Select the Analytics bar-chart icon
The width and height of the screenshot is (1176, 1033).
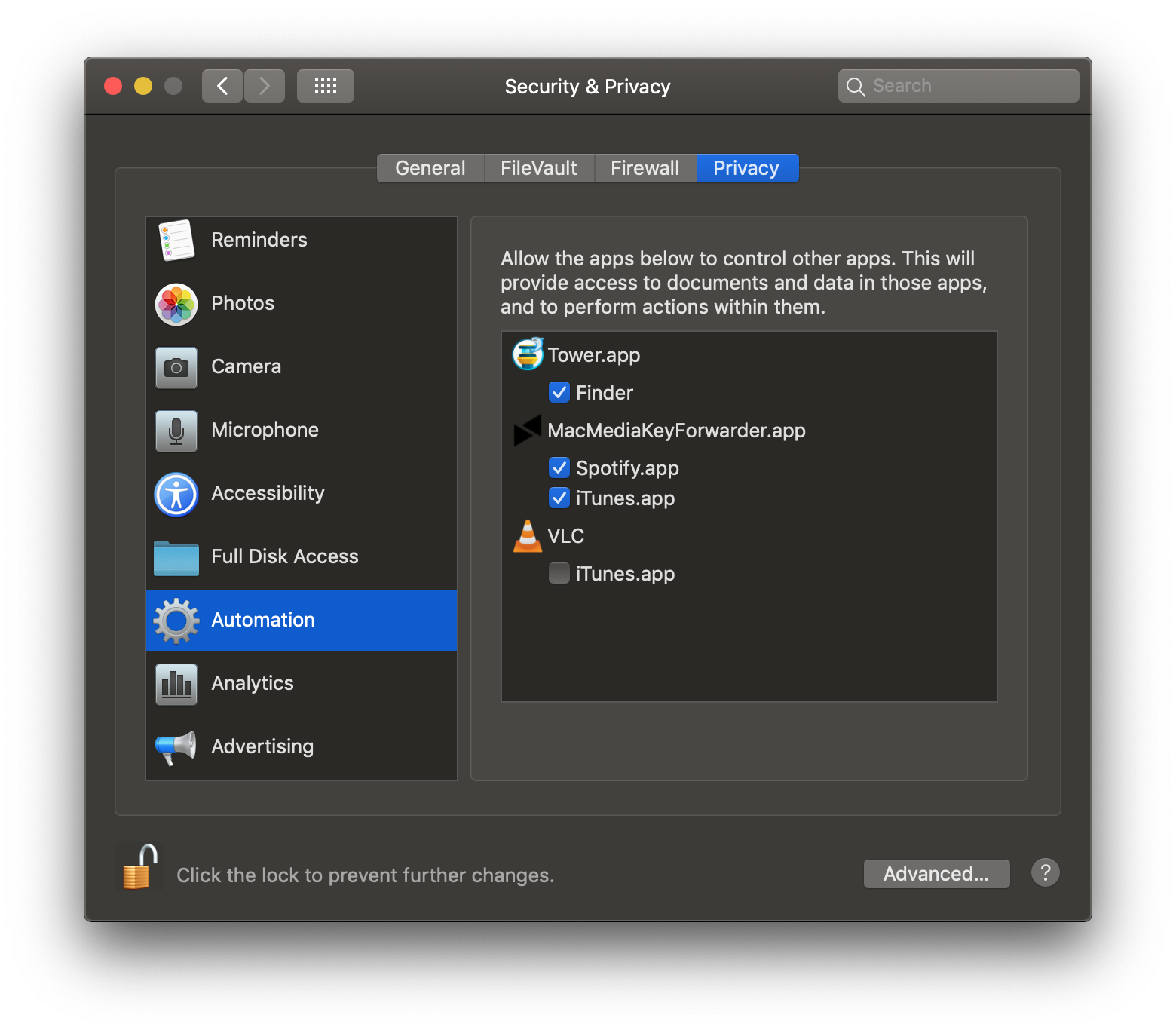click(x=176, y=683)
